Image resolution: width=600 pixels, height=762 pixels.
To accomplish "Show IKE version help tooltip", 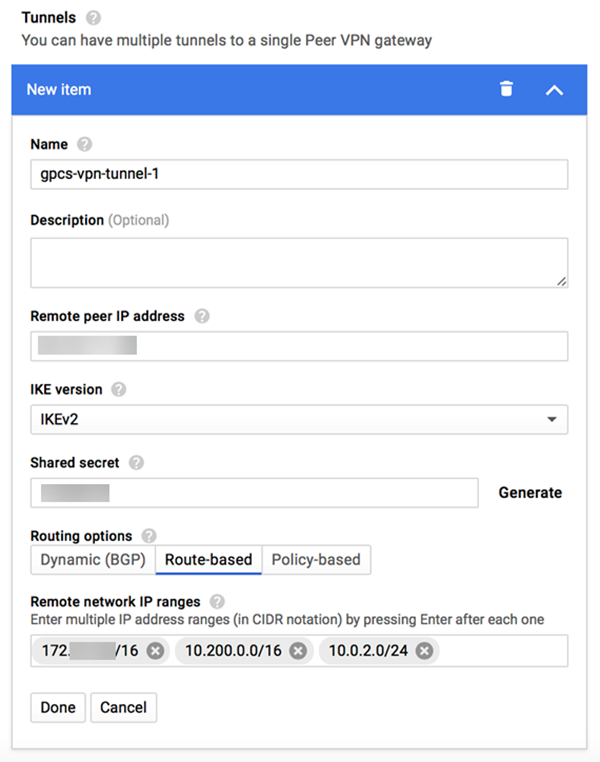I will [x=119, y=389].
